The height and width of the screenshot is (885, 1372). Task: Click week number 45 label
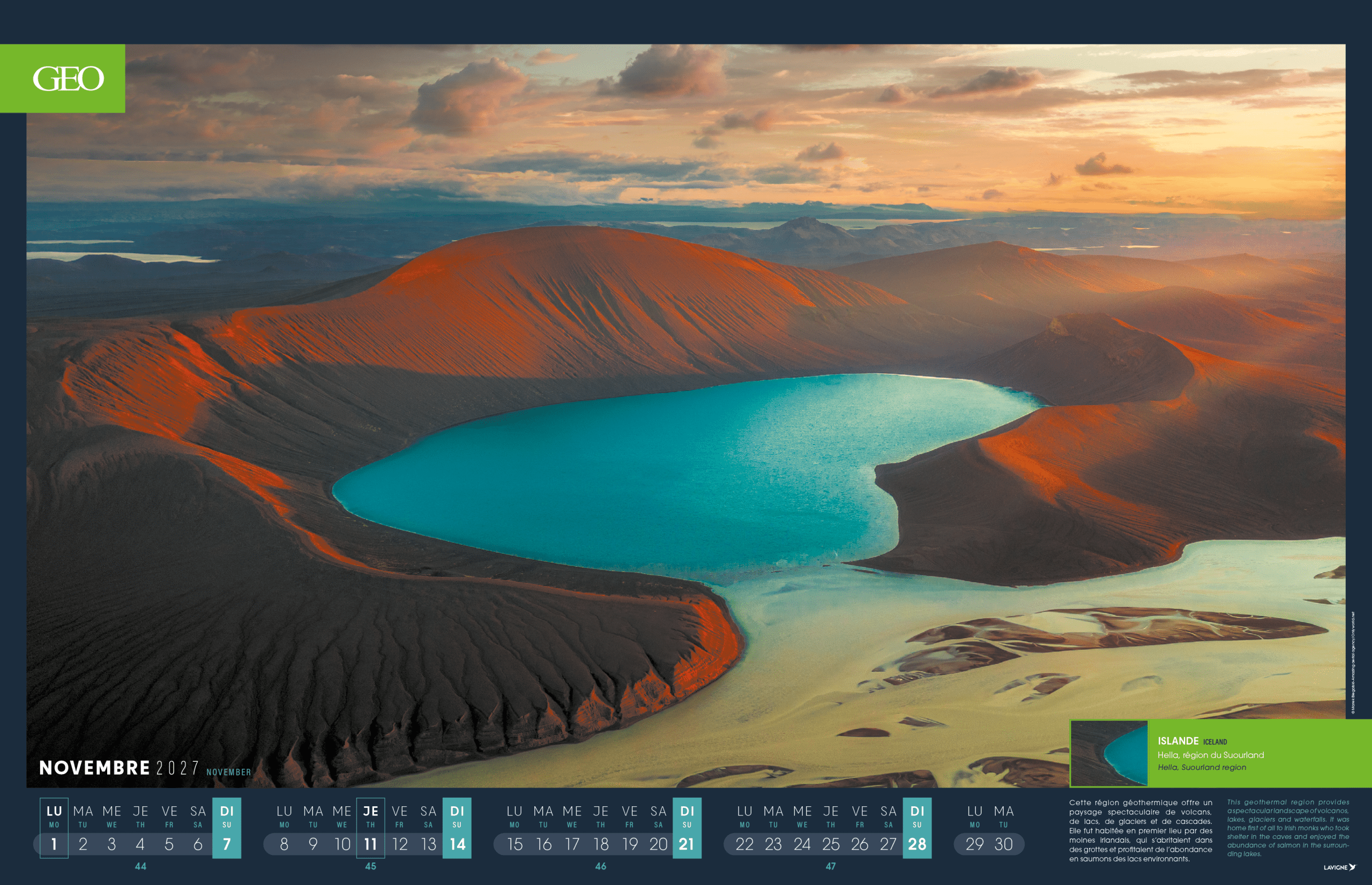pos(371,866)
